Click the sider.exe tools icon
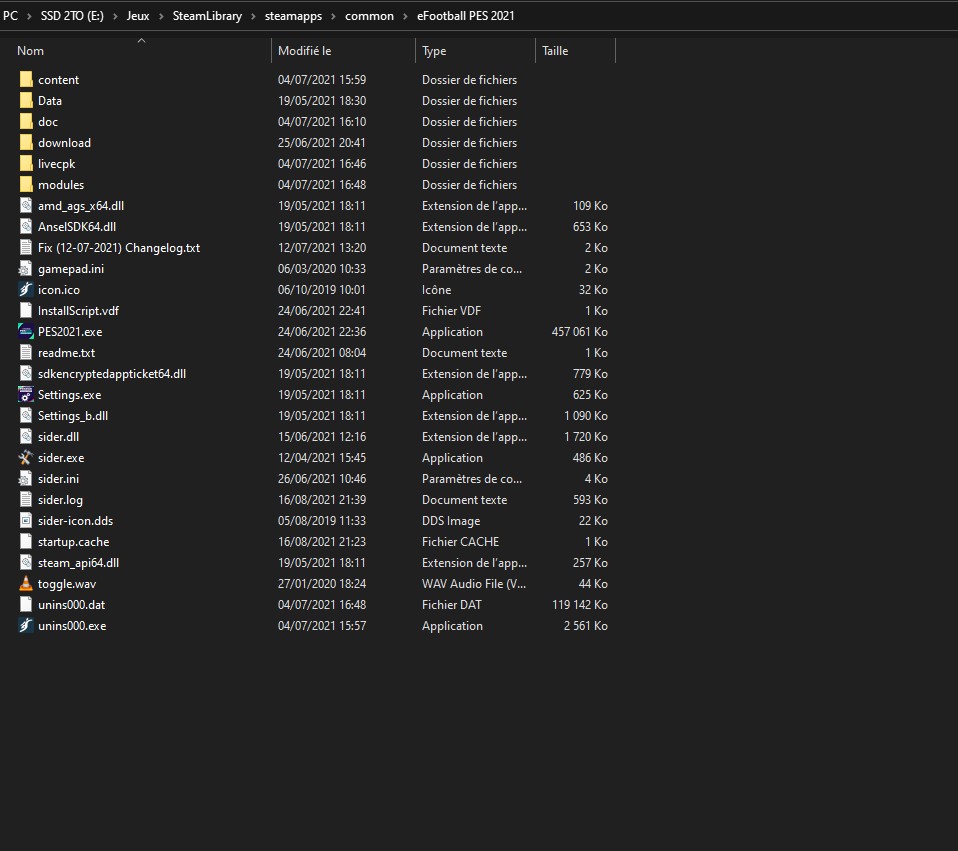Viewport: 958px width, 851px height. click(26, 458)
